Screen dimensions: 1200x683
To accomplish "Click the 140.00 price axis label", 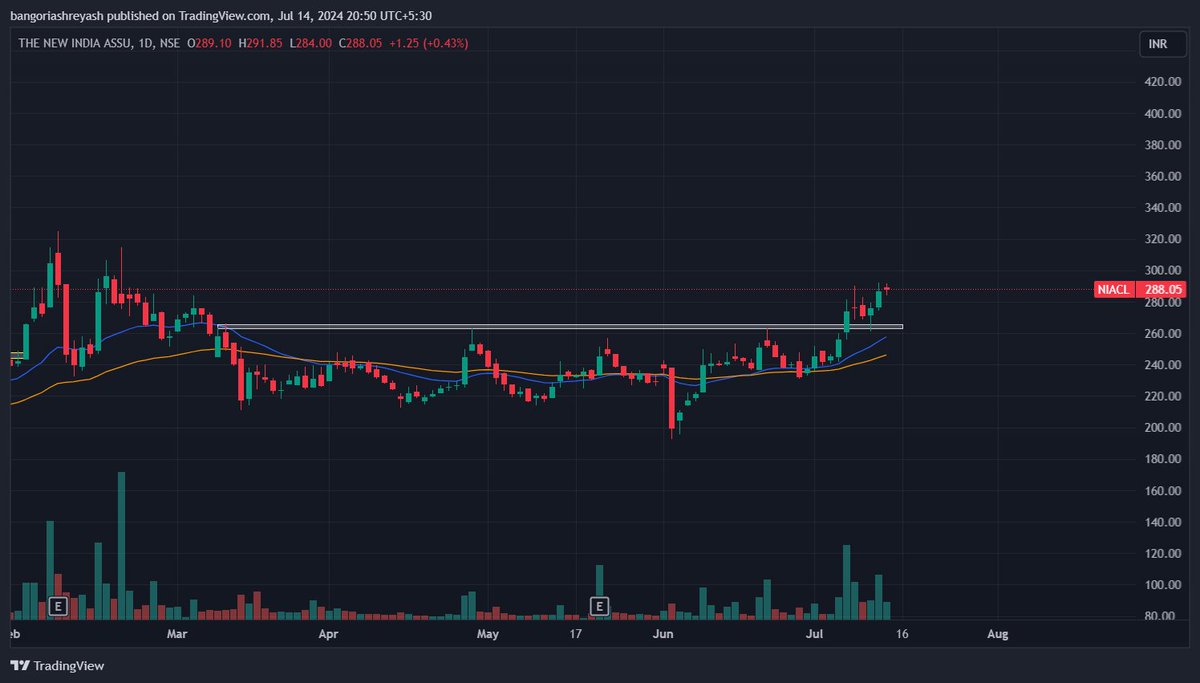I will (1164, 522).
